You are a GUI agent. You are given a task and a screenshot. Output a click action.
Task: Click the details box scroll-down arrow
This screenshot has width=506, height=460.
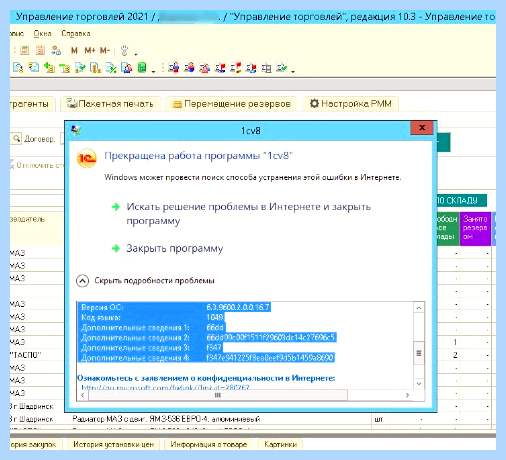(x=419, y=384)
